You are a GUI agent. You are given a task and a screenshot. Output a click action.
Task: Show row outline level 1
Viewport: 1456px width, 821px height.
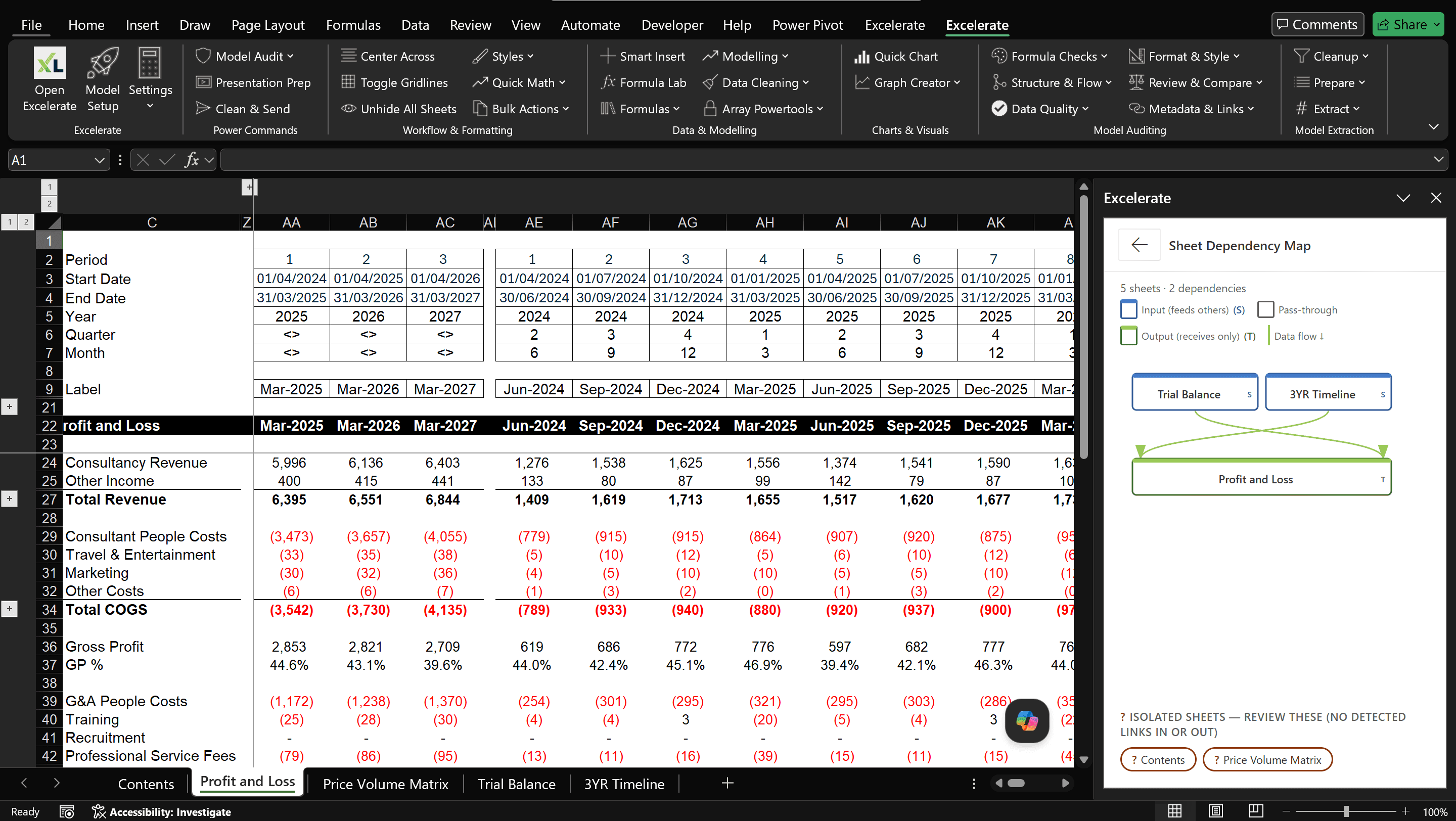10,222
